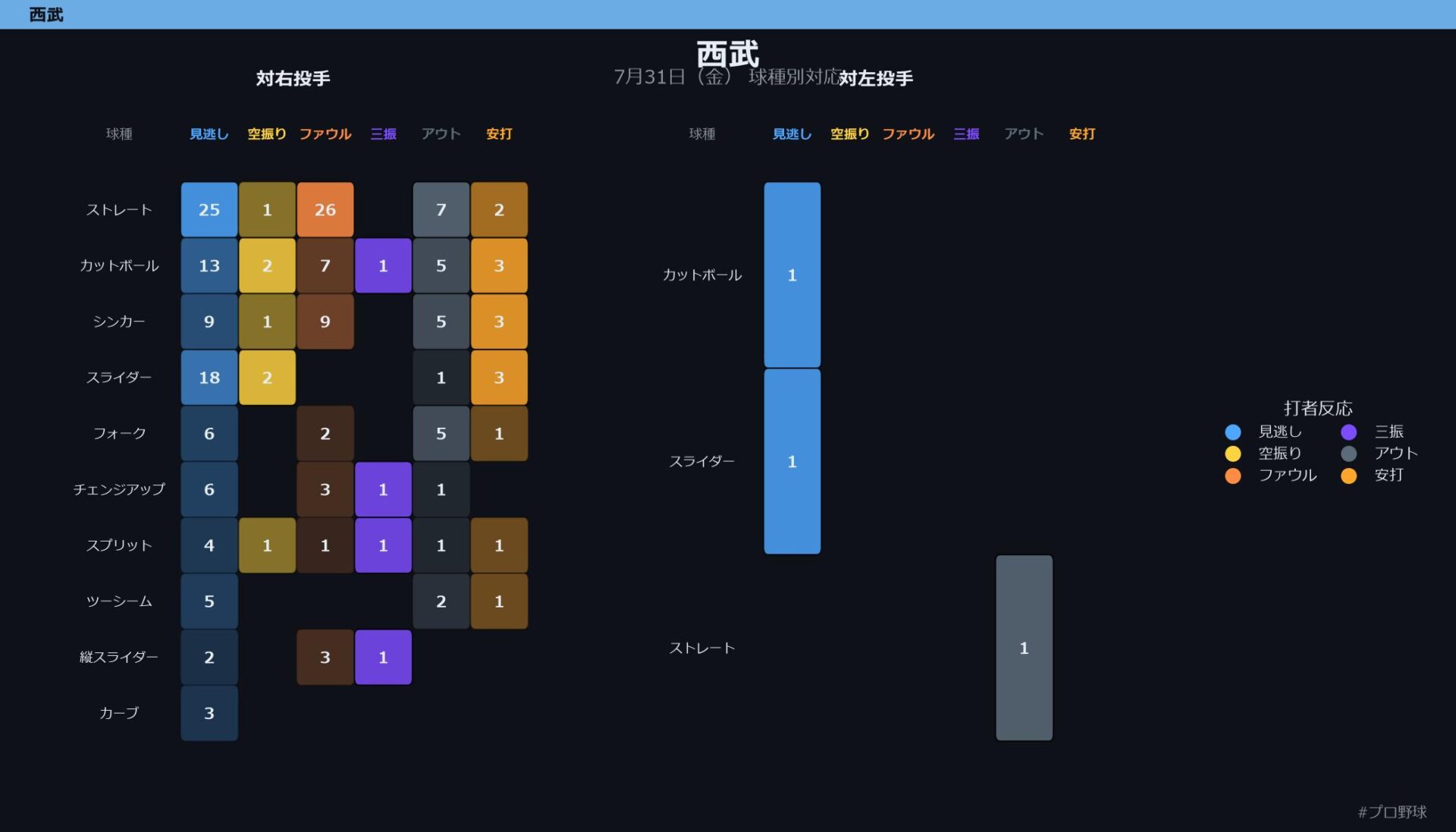Image resolution: width=1456 pixels, height=832 pixels.
Task: Click the 球種 header under 対右投手
Action: [119, 134]
